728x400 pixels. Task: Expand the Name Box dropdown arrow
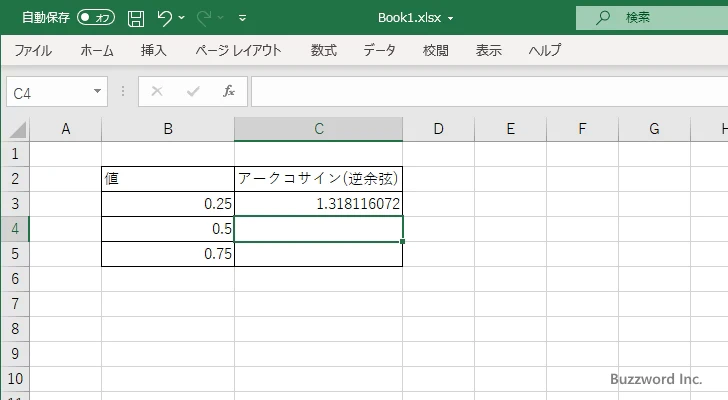[98, 91]
